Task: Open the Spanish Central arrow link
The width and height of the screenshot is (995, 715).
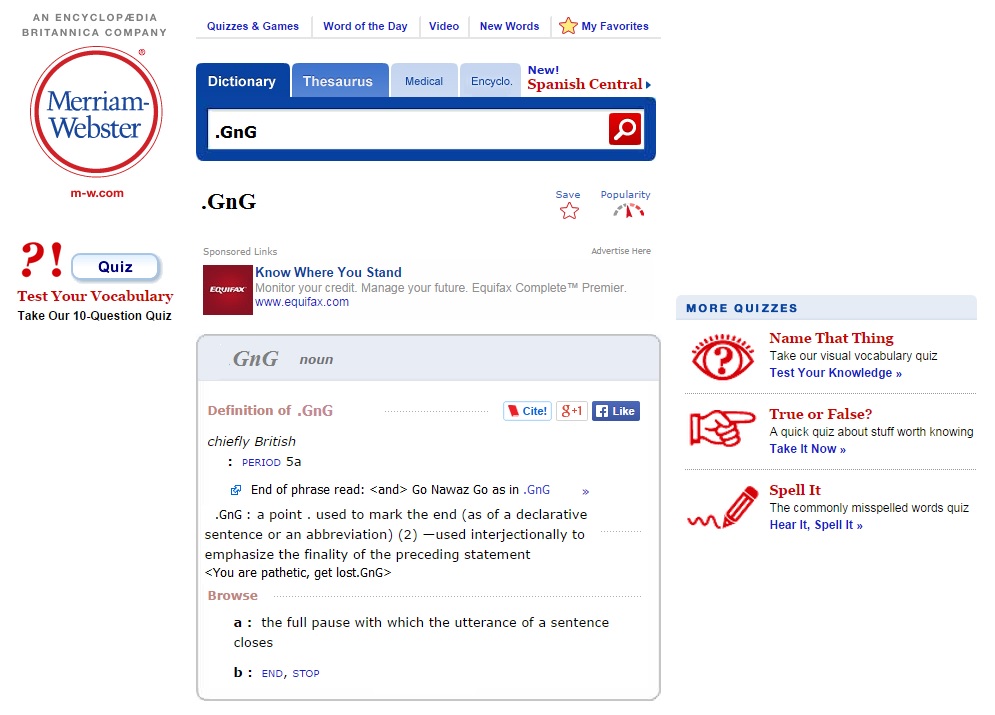Action: [648, 85]
